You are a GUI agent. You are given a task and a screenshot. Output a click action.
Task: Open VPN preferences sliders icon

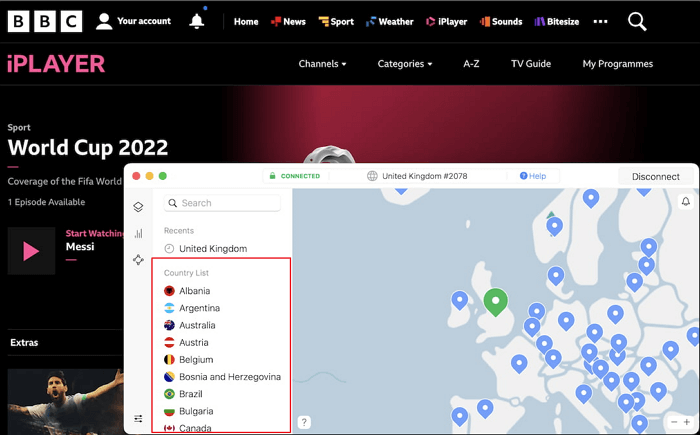click(138, 418)
